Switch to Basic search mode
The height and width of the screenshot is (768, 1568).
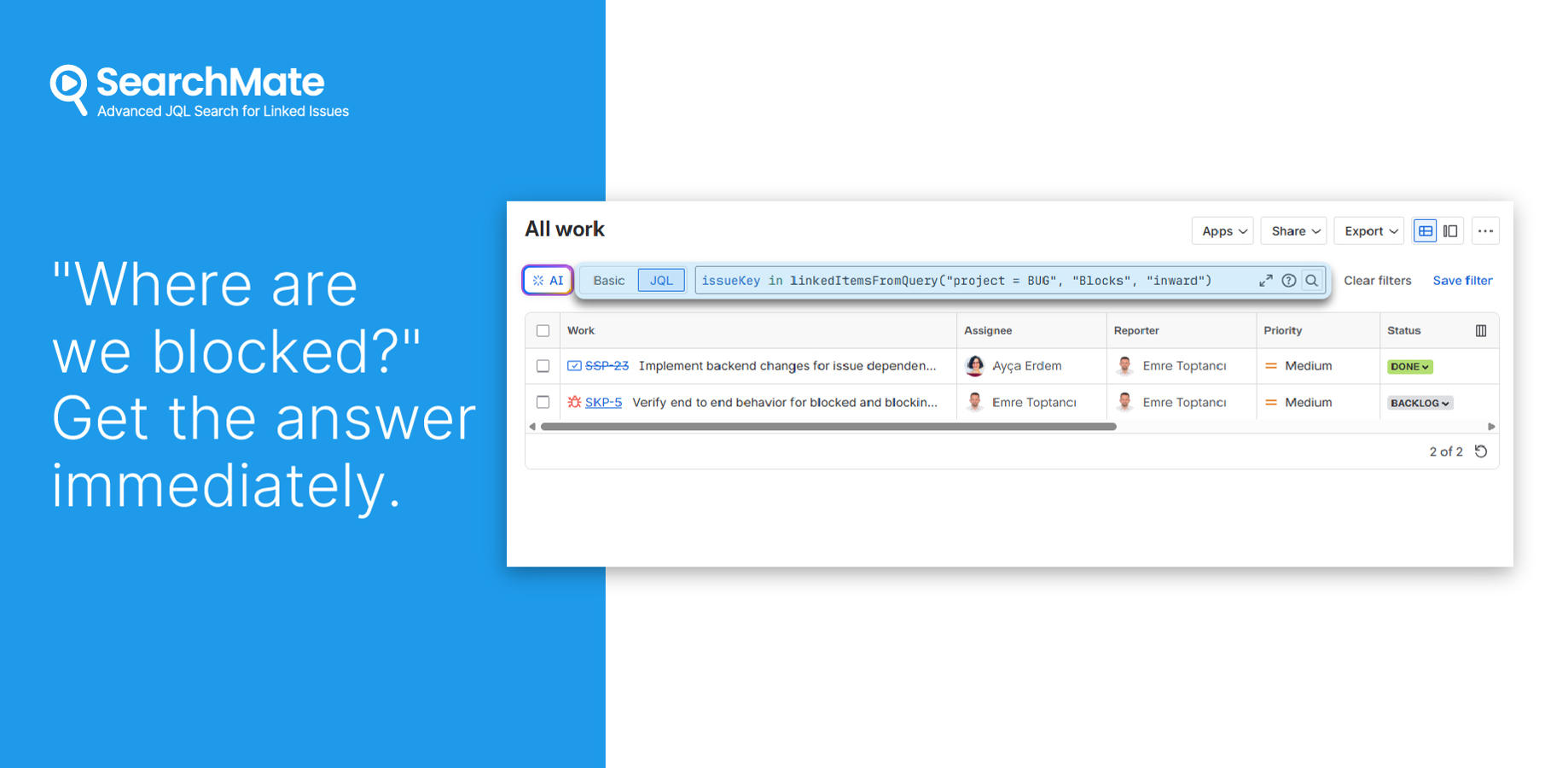point(608,280)
